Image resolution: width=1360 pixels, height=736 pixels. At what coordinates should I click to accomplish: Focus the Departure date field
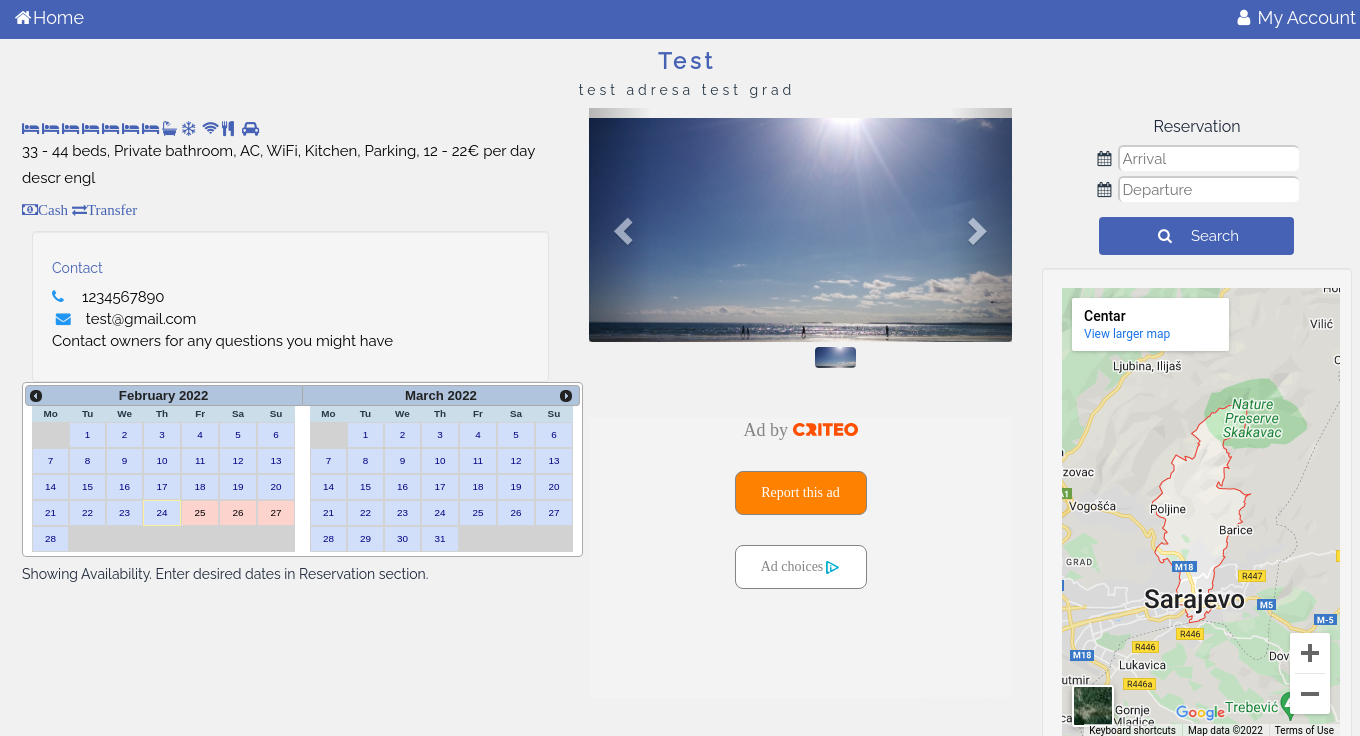pos(1208,190)
